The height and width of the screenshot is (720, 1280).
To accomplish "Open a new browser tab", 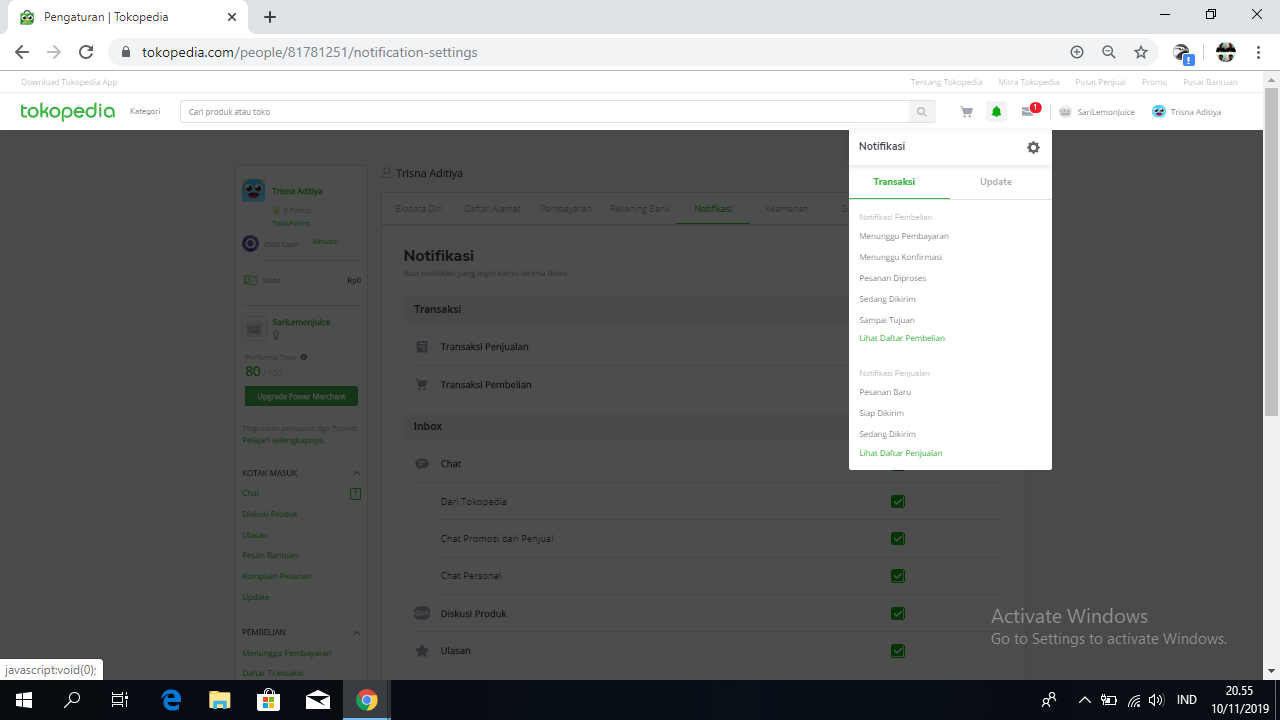I will click(270, 17).
